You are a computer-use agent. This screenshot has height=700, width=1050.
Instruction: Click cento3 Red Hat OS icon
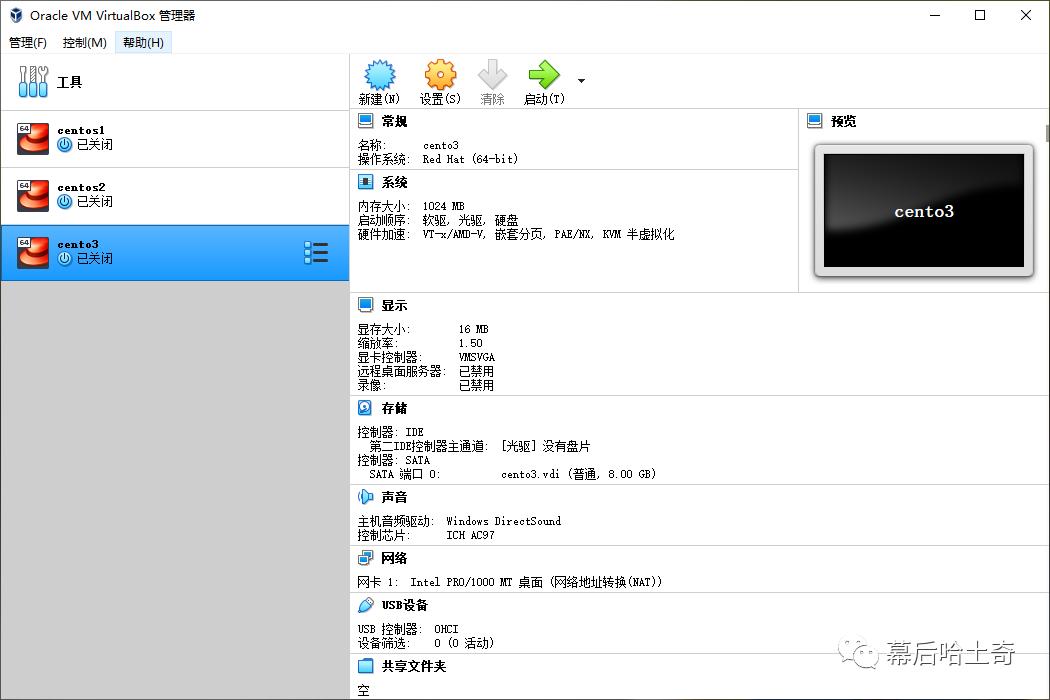tap(33, 253)
